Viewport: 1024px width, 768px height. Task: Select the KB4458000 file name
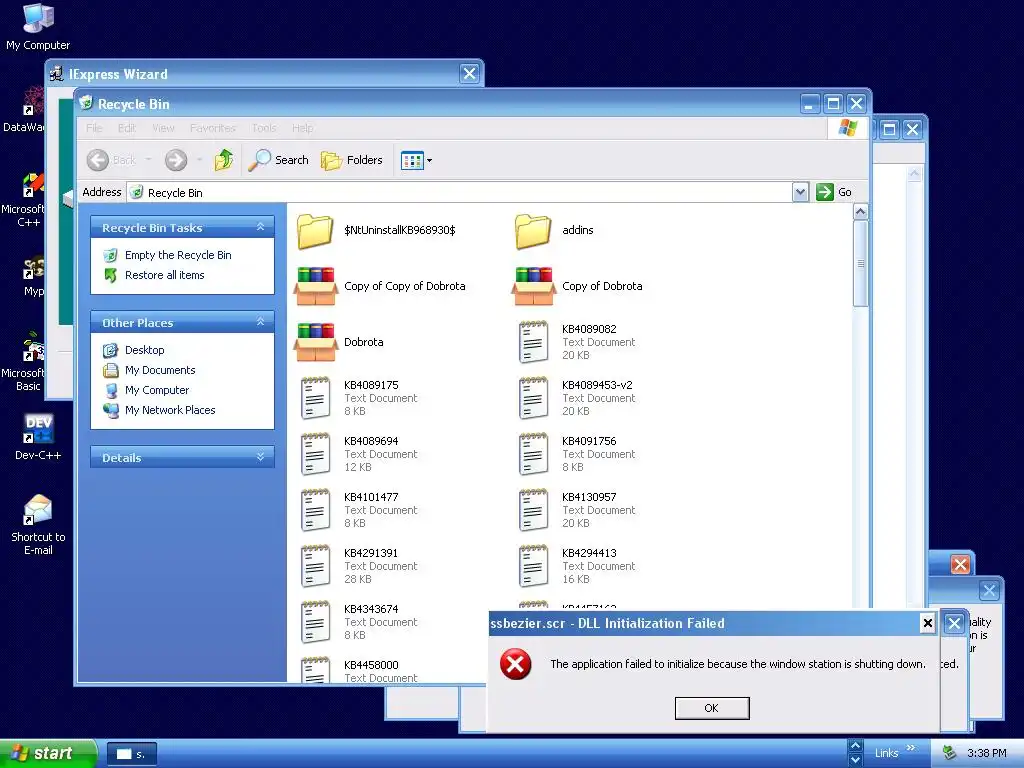[x=371, y=665]
